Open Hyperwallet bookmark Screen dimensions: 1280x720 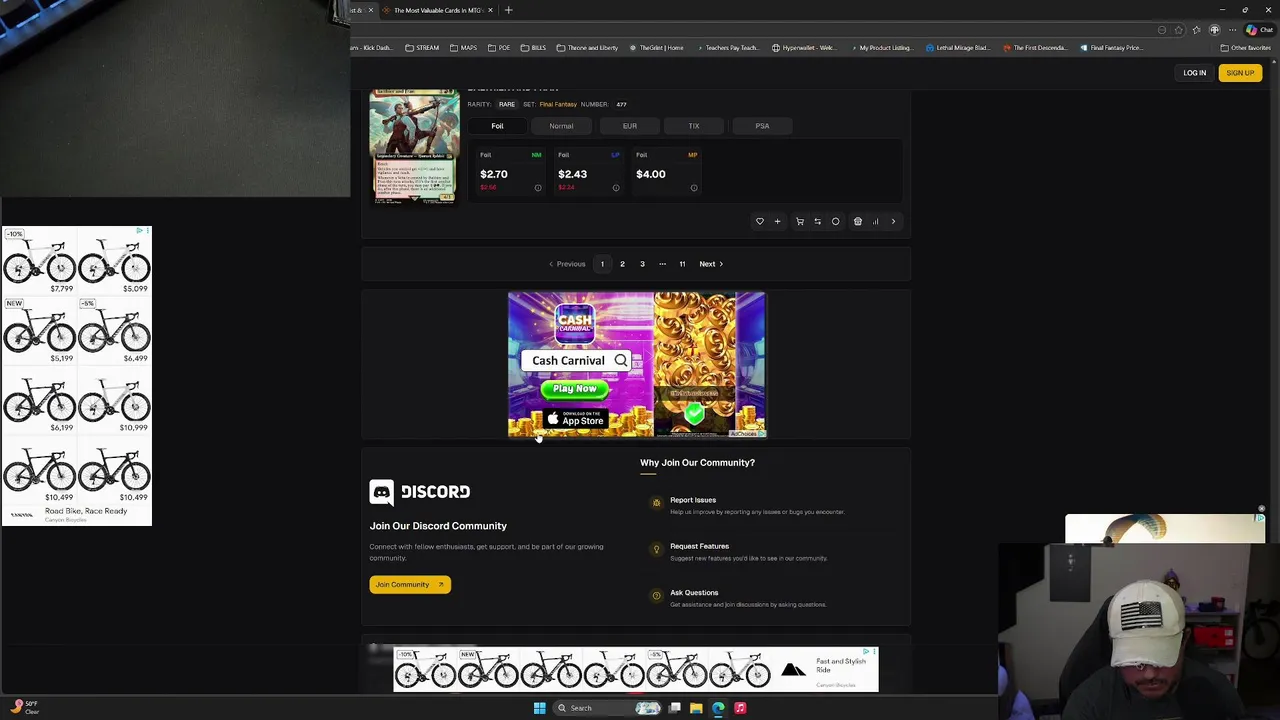(804, 48)
